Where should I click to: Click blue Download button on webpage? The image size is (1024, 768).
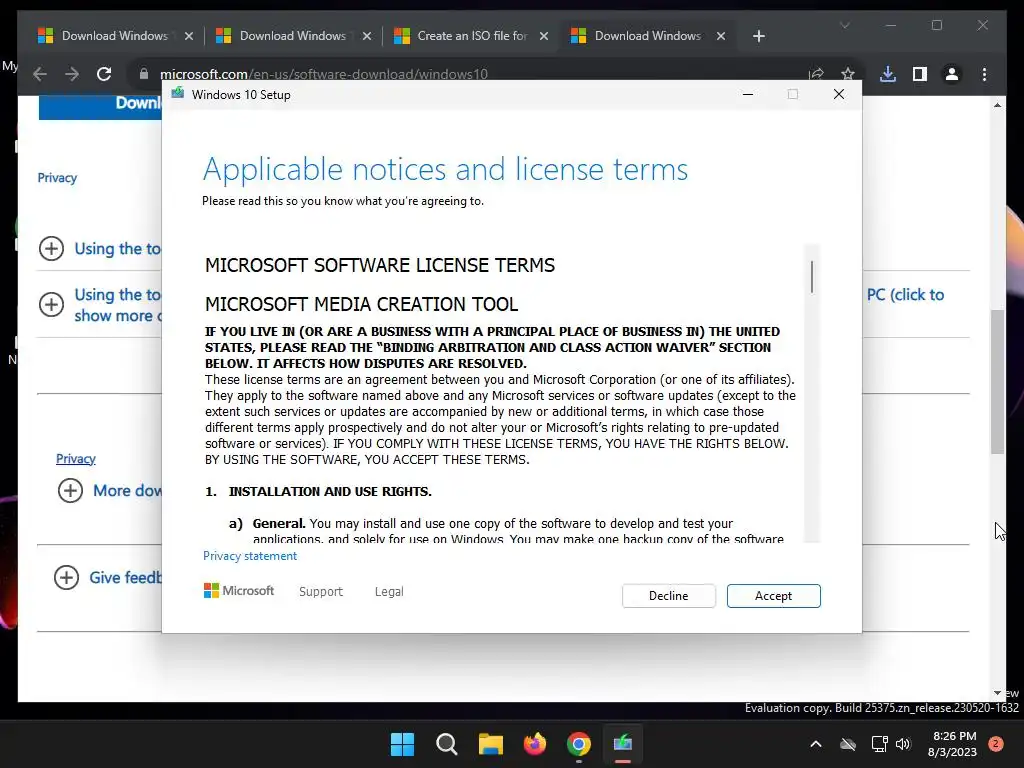pyautogui.click(x=100, y=107)
